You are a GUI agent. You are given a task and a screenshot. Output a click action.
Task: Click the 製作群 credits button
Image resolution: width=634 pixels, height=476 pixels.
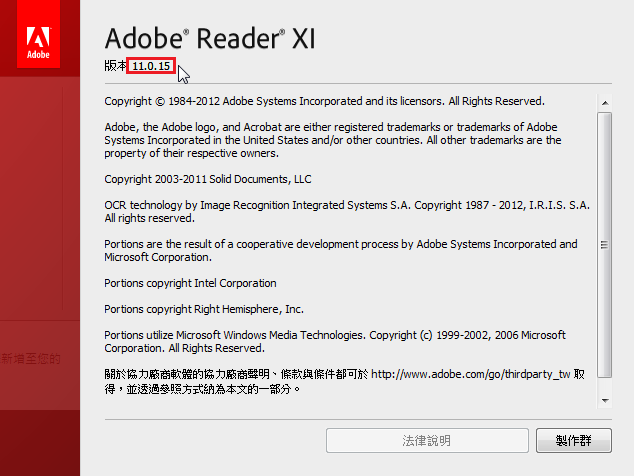[574, 440]
